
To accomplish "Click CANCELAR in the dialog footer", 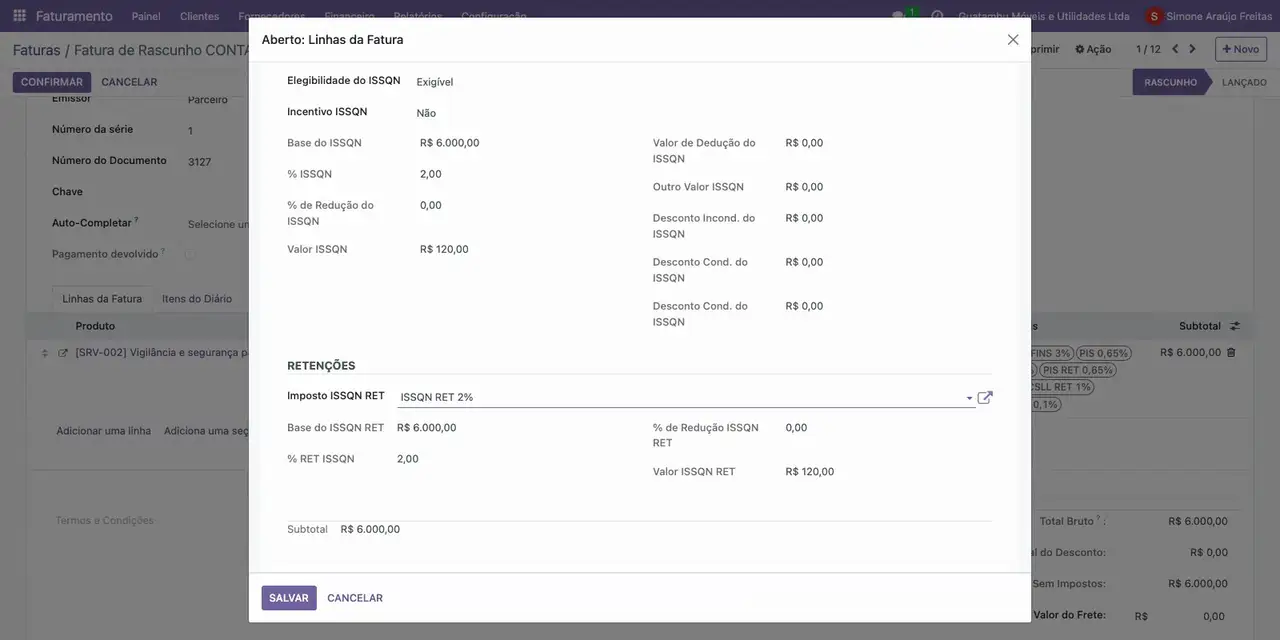I will [355, 598].
